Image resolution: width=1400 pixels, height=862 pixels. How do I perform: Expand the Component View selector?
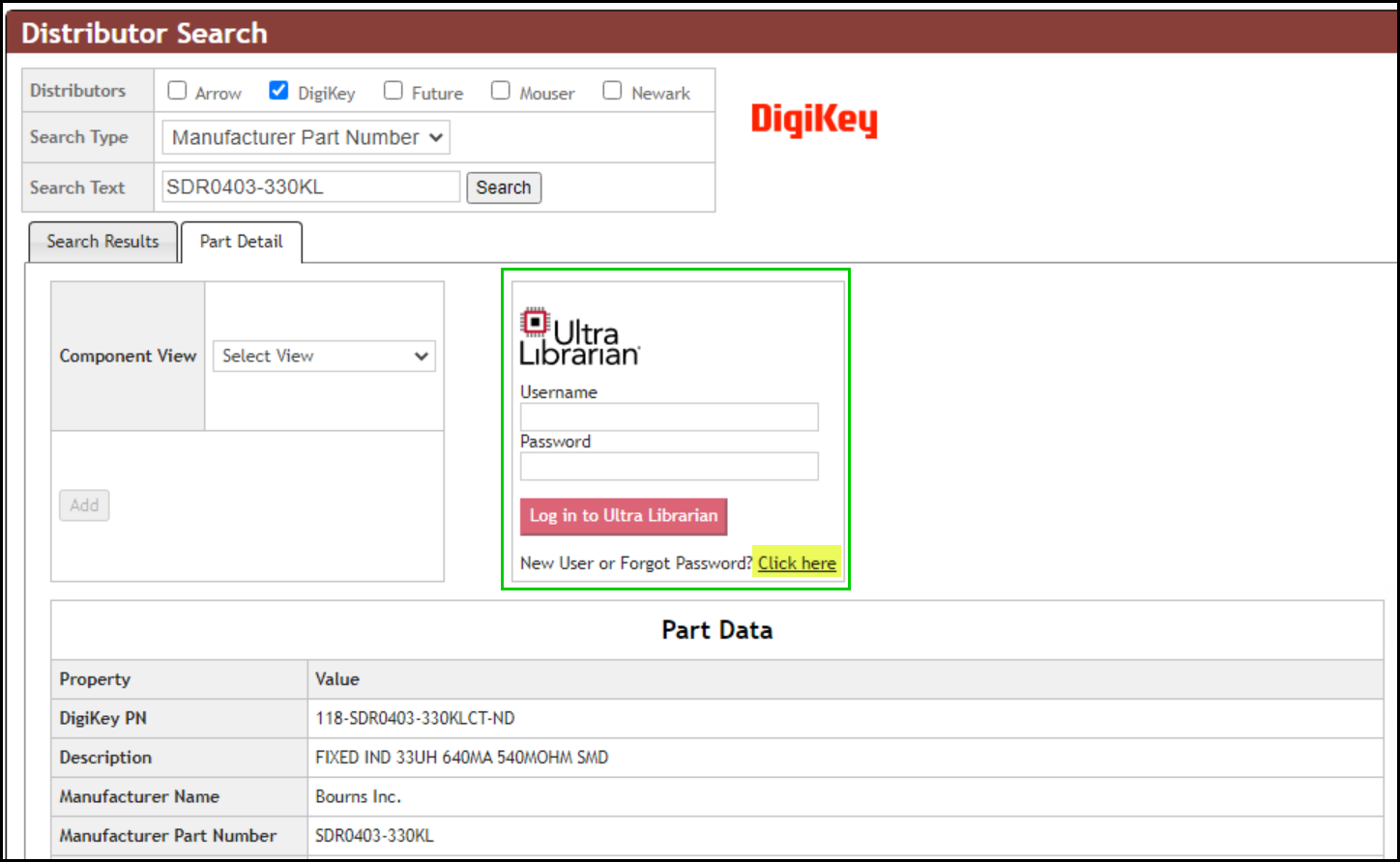[x=324, y=356]
